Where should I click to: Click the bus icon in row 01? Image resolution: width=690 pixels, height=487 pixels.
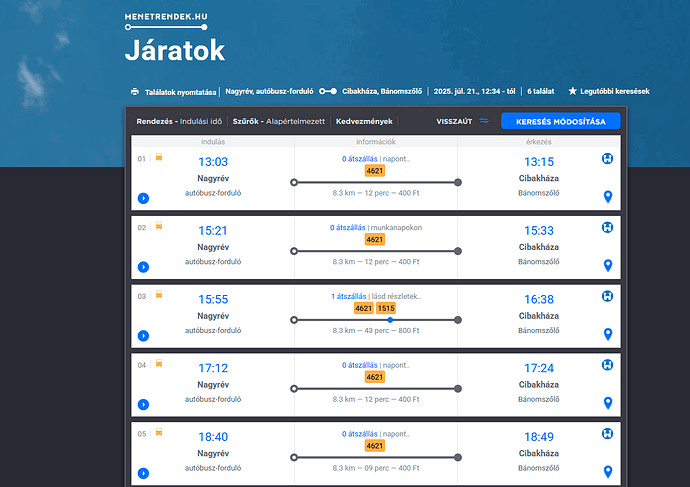click(159, 157)
